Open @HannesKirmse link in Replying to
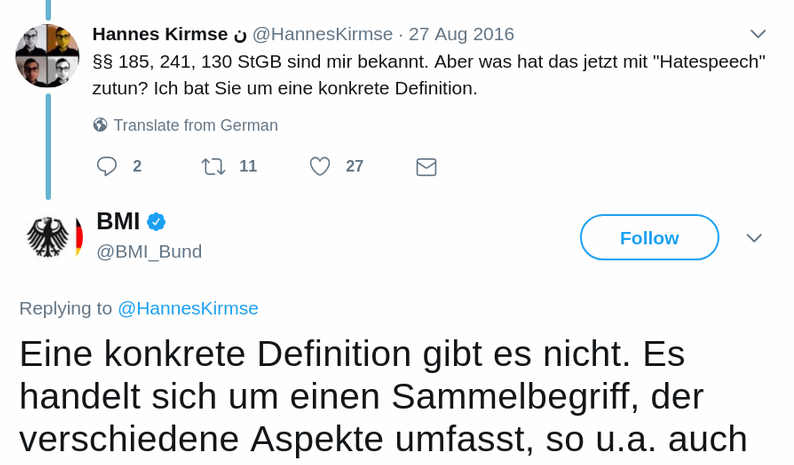The width and height of the screenshot is (794, 465). pos(188,308)
